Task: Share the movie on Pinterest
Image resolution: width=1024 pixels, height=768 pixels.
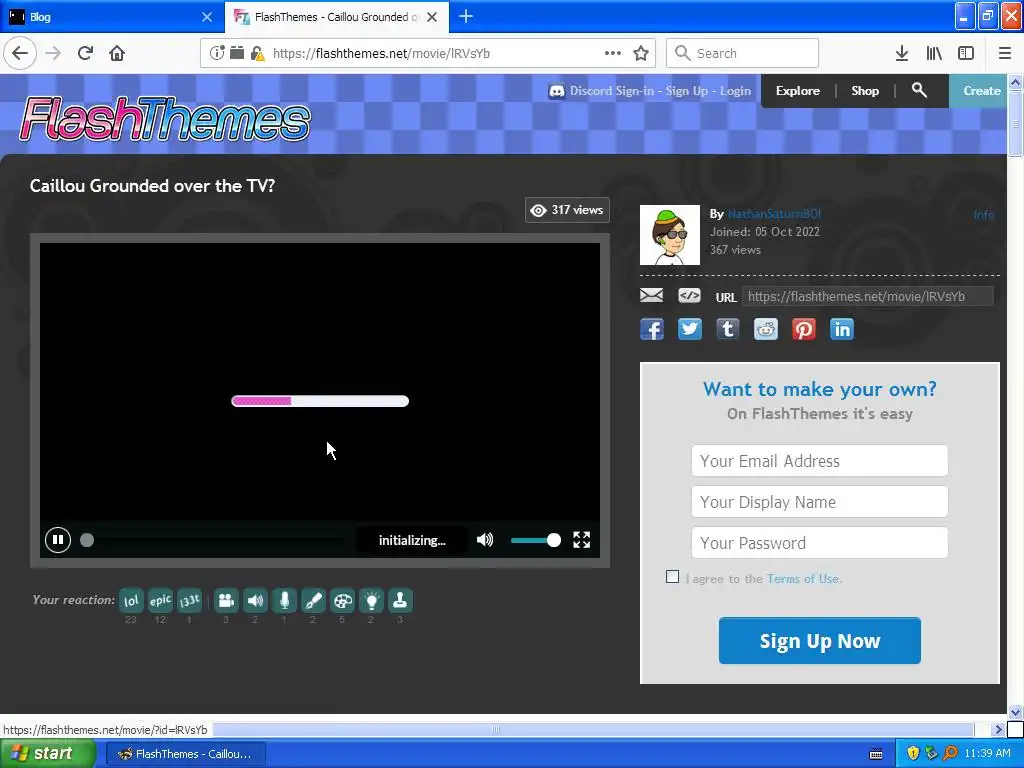Action: pyautogui.click(x=803, y=329)
